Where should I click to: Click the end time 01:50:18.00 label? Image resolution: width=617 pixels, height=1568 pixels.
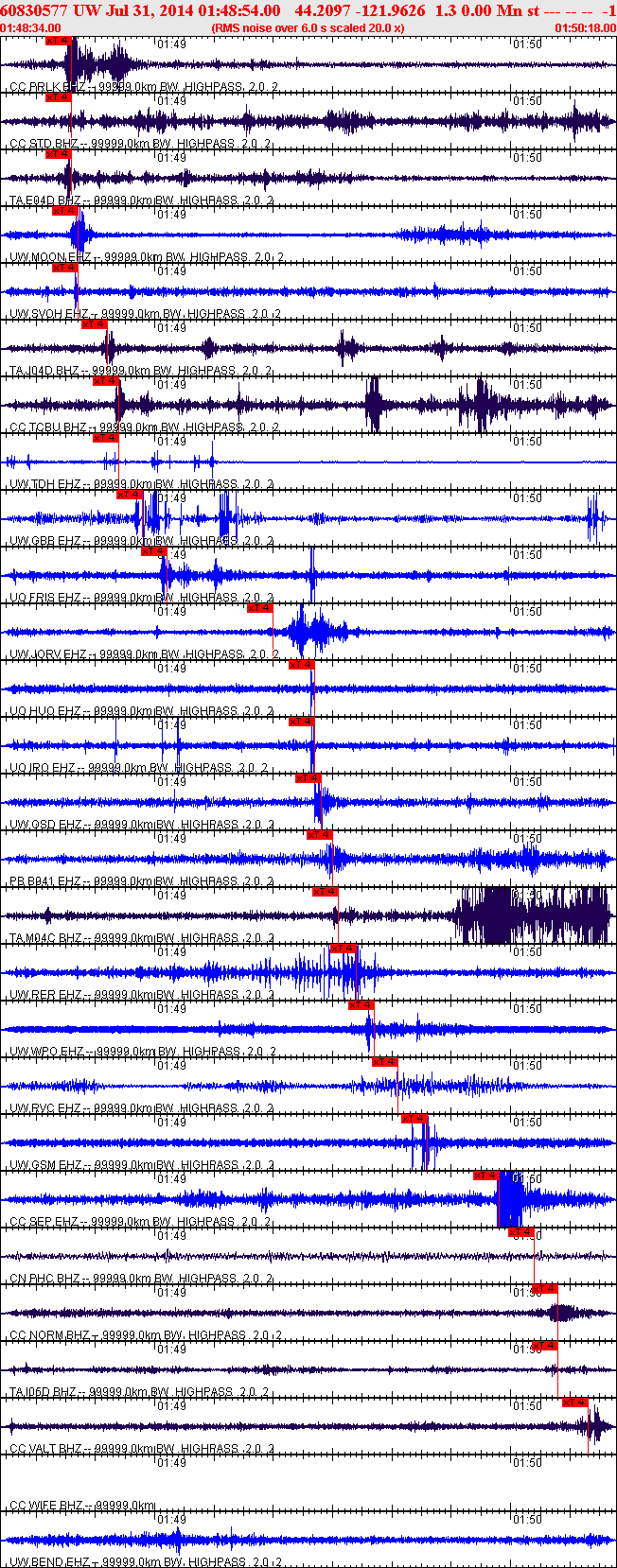[584, 28]
